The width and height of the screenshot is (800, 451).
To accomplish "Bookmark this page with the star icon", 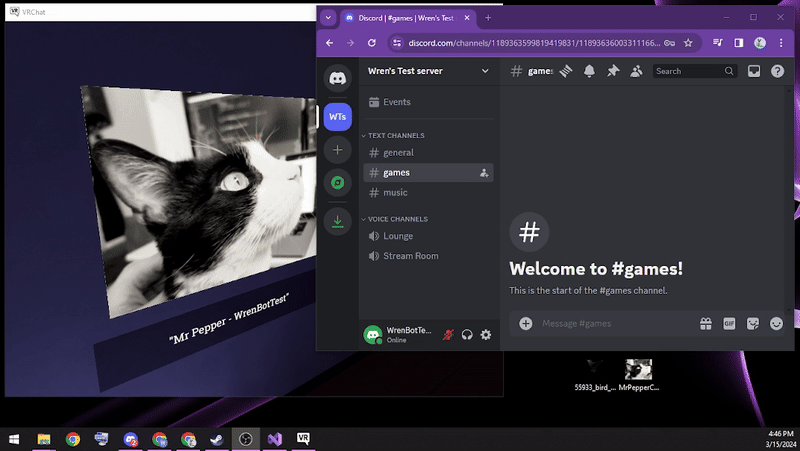I will 688,43.
